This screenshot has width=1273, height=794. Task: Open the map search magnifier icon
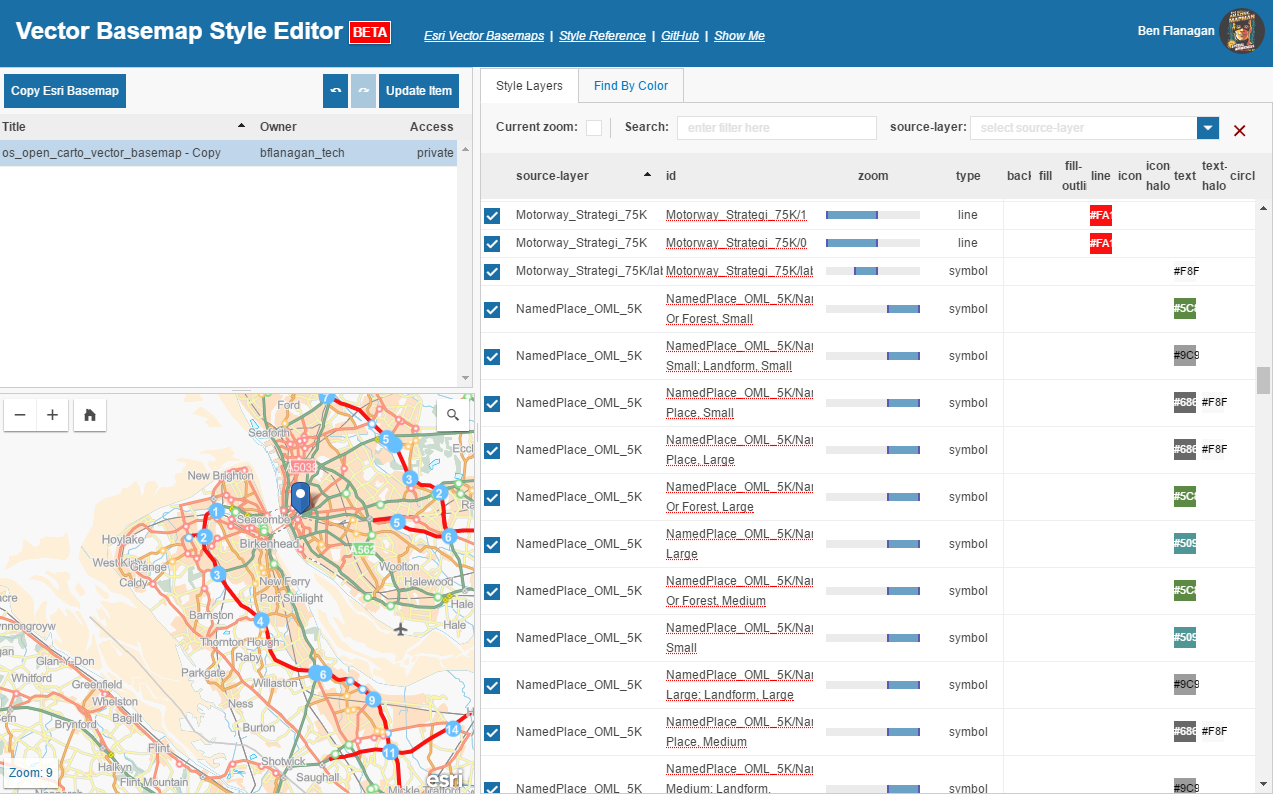tap(453, 414)
